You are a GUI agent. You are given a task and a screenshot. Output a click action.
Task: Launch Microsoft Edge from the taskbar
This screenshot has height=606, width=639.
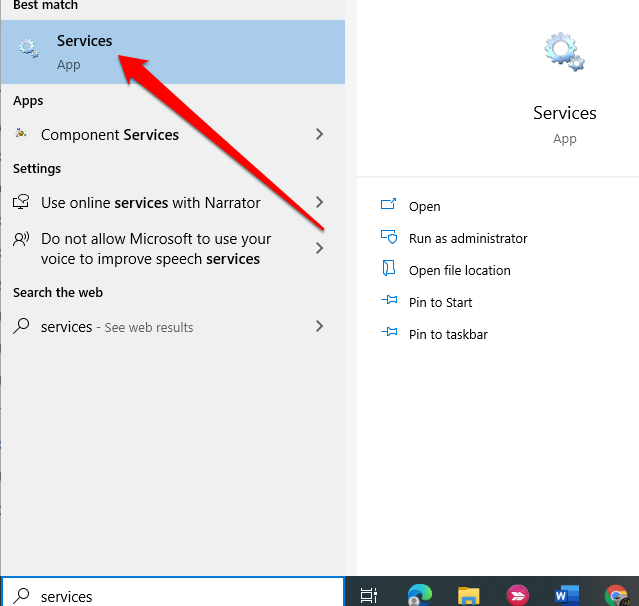[419, 595]
